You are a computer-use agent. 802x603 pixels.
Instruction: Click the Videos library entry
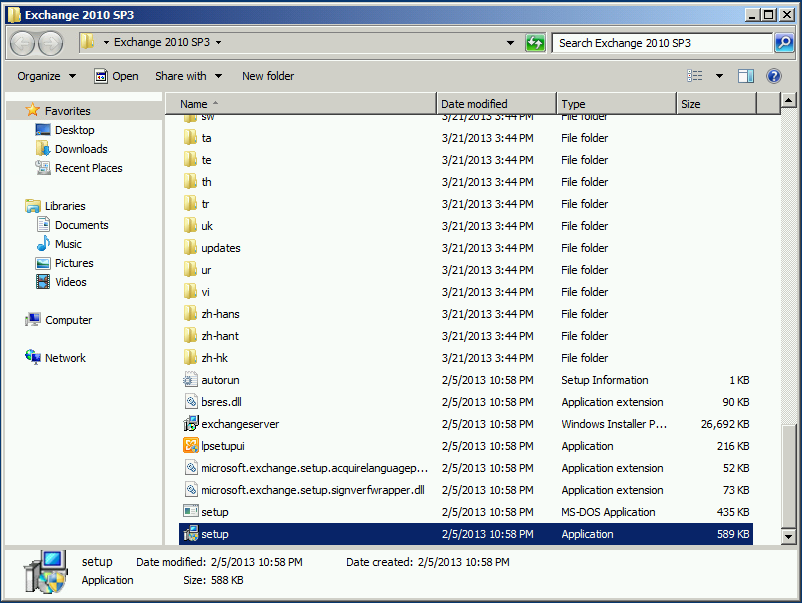coord(69,282)
